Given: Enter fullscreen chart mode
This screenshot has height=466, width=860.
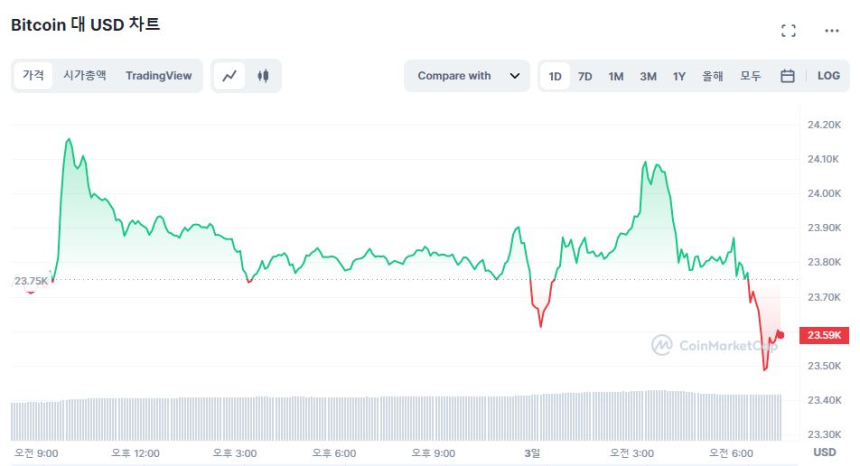Looking at the screenshot, I should pos(788,31).
